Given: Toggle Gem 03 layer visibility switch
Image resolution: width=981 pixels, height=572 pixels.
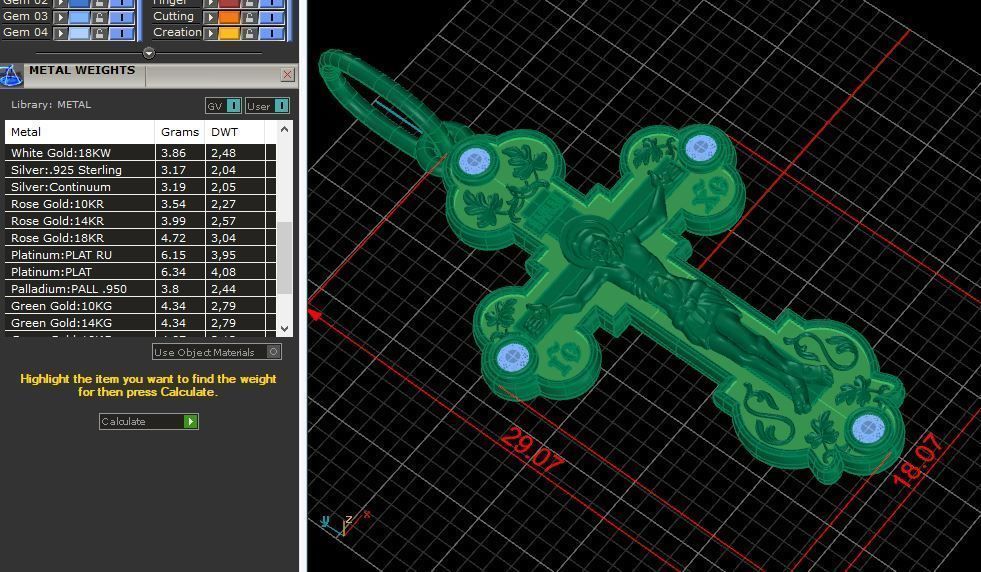Looking at the screenshot, I should point(122,17).
